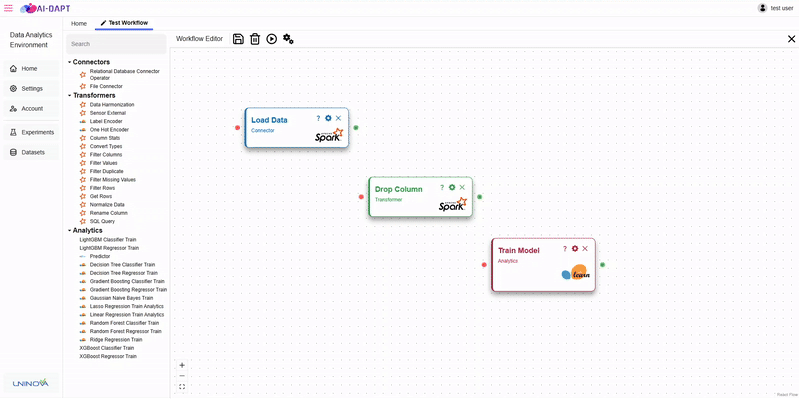Zoom out the canvas with minus button
Screen dimensions: 799x399
coord(182,376)
